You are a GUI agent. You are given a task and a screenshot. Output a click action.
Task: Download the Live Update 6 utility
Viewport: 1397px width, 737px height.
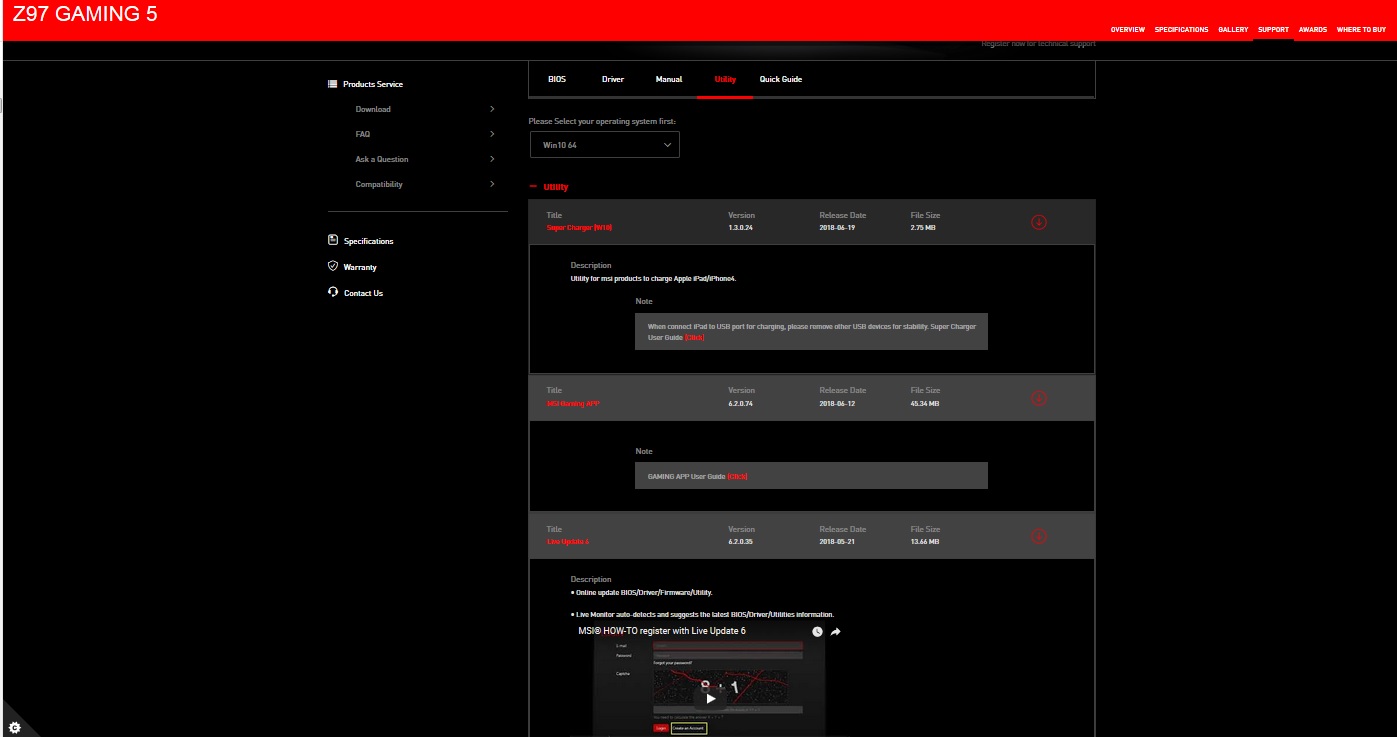click(1038, 536)
